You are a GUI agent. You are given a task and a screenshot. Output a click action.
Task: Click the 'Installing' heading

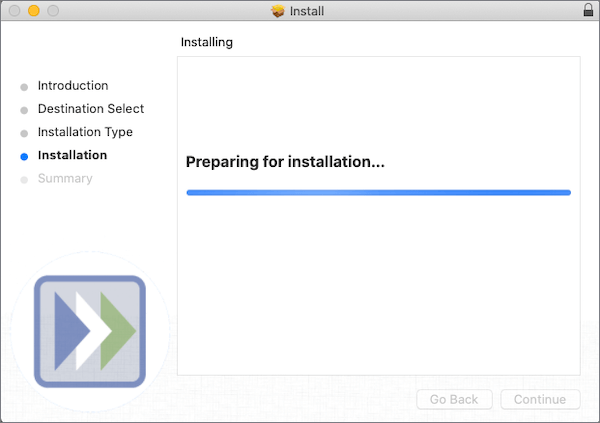(207, 42)
